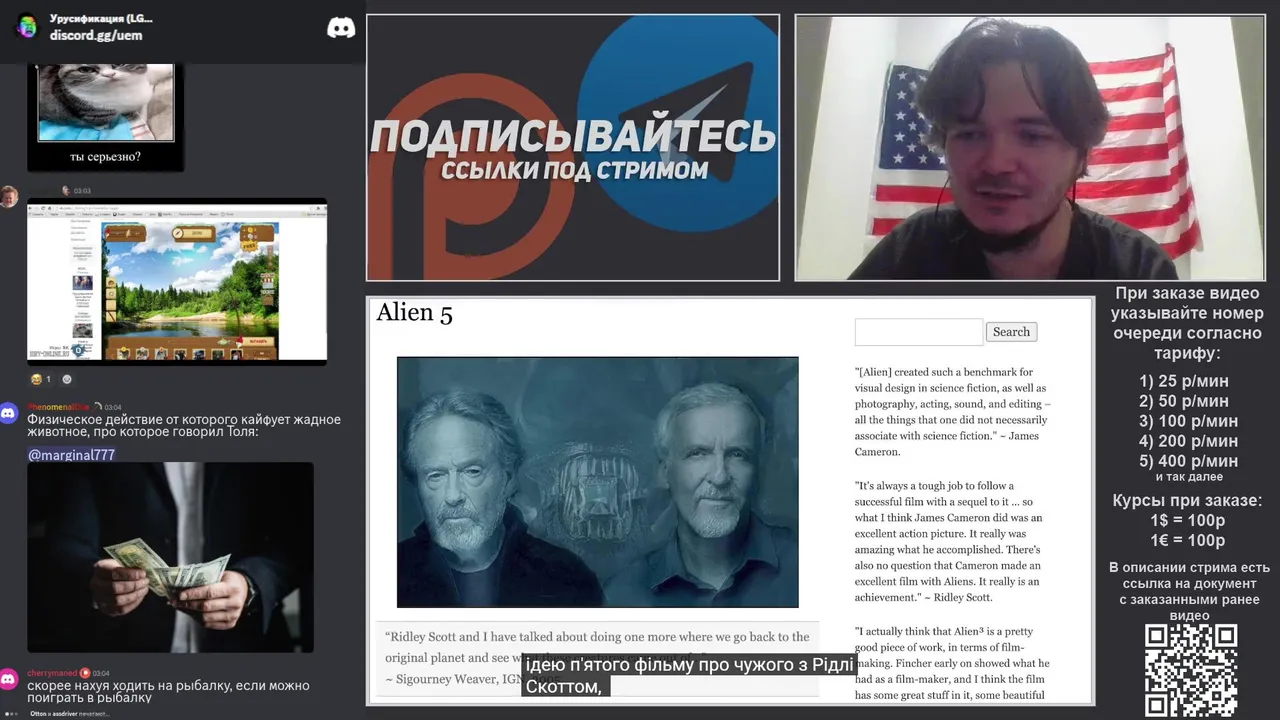Click the 'Alien 5' page heading
Screen dimensions: 1280x720
(414, 313)
